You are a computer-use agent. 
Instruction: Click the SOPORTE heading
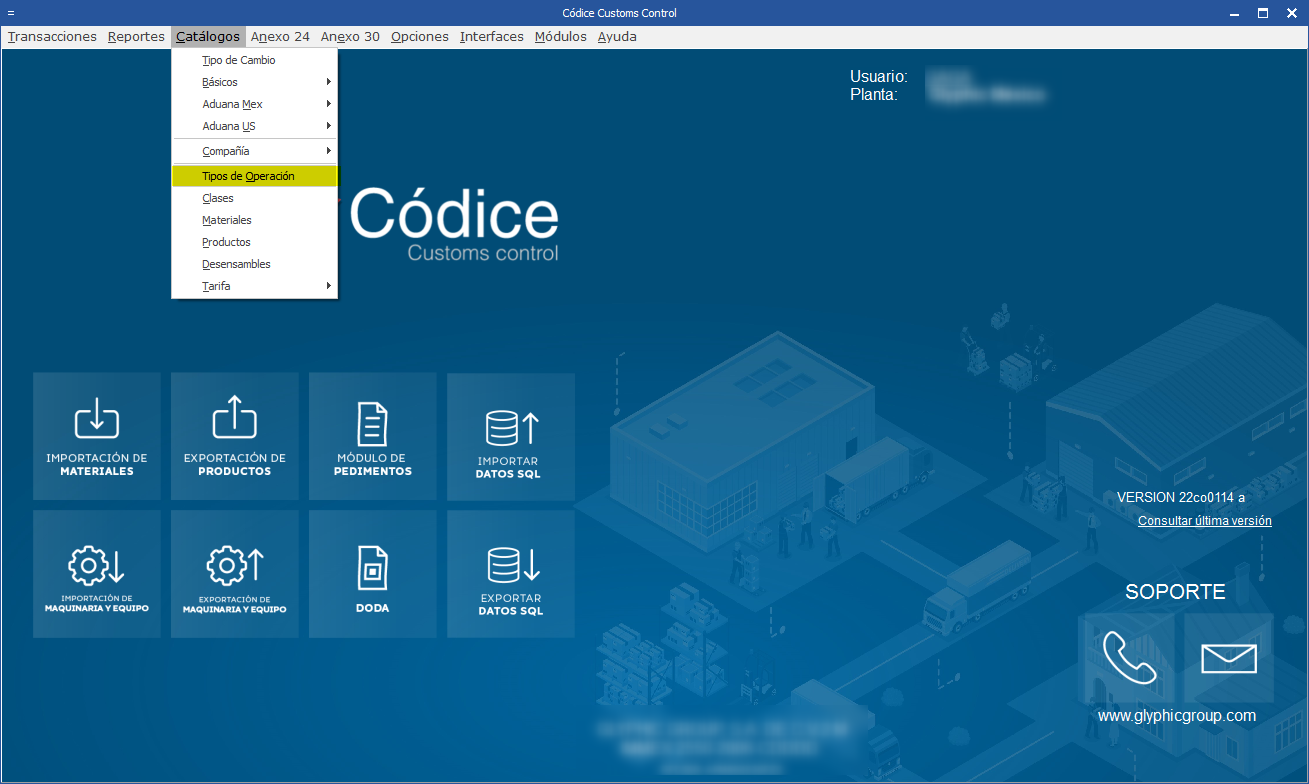pyautogui.click(x=1175, y=592)
